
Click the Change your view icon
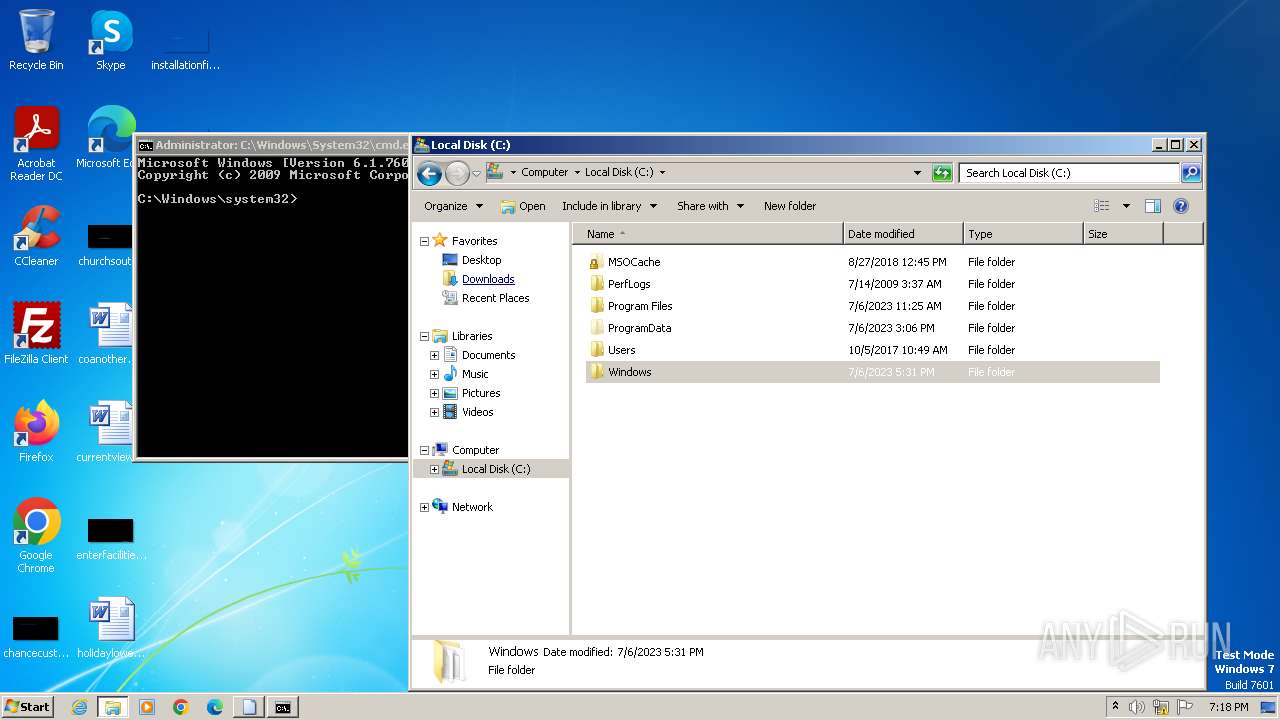click(1102, 206)
